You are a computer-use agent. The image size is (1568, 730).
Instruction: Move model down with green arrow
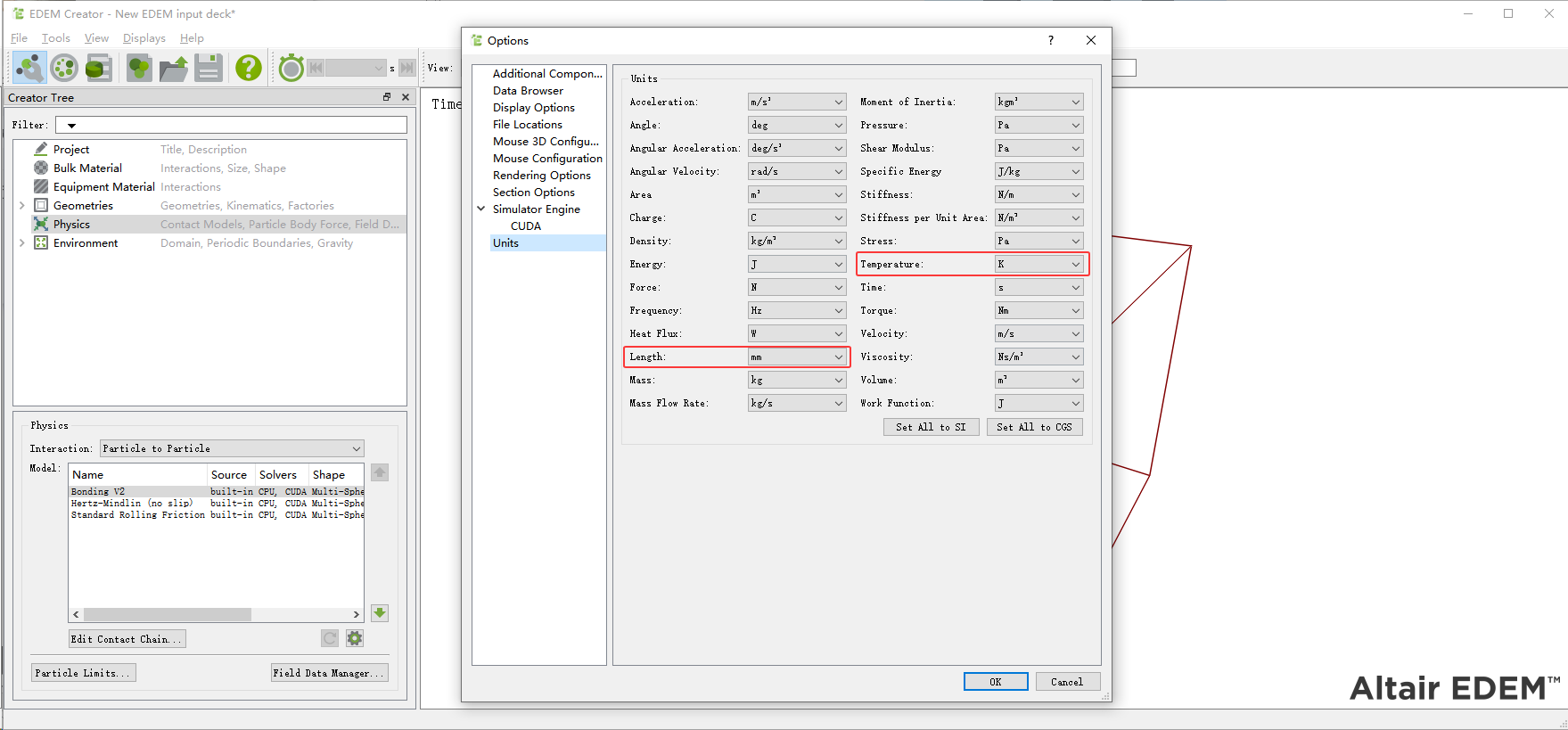tap(380, 613)
